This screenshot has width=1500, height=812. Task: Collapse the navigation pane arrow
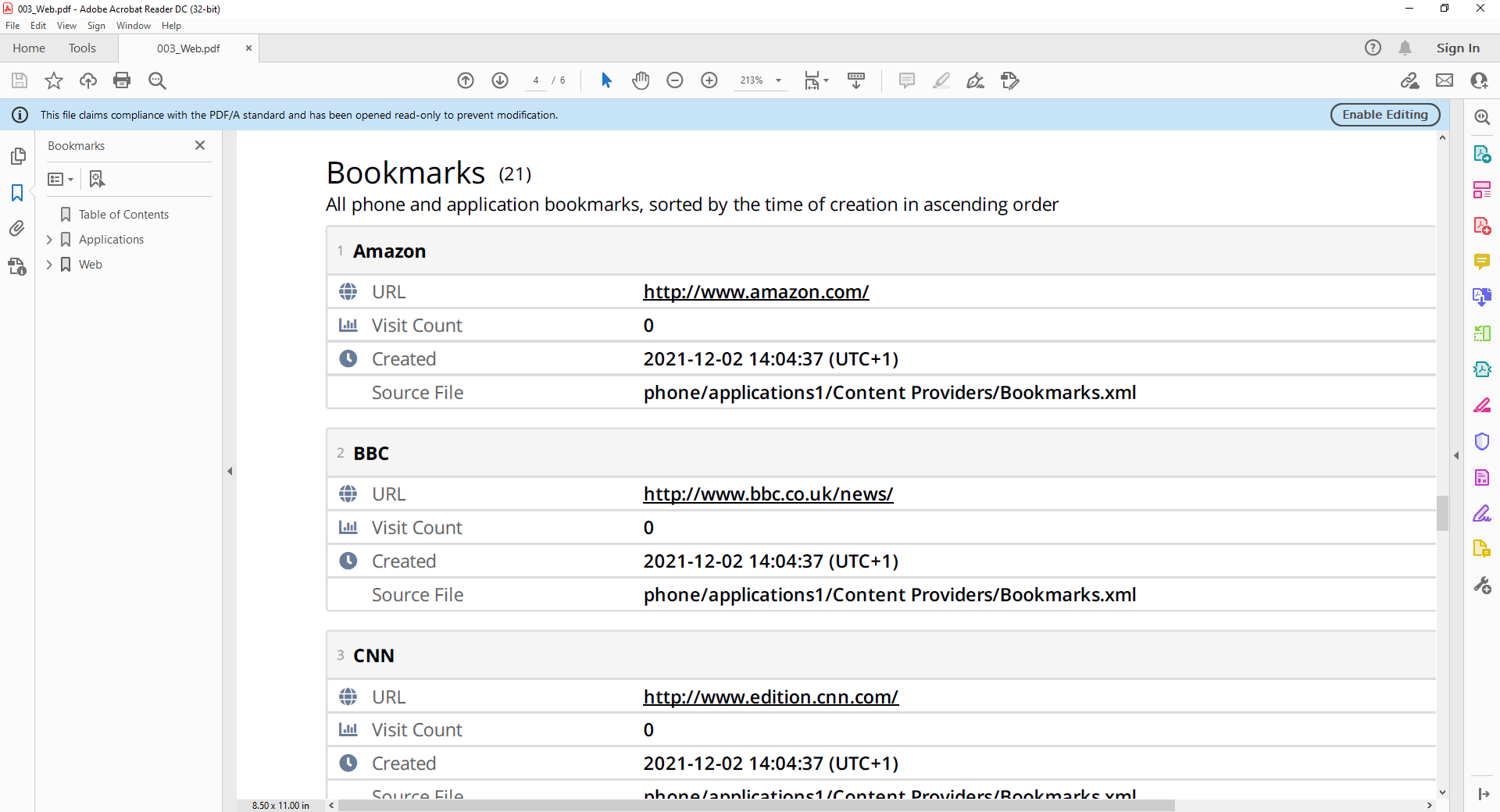[x=230, y=471]
